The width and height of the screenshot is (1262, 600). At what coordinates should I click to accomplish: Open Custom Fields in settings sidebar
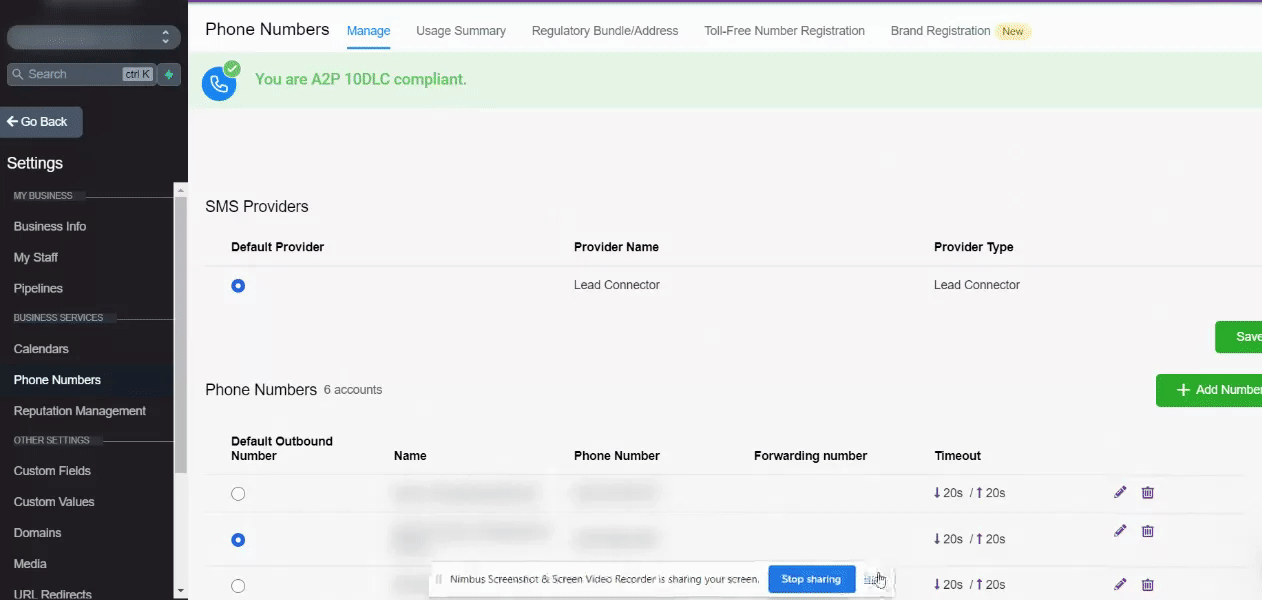coord(52,471)
